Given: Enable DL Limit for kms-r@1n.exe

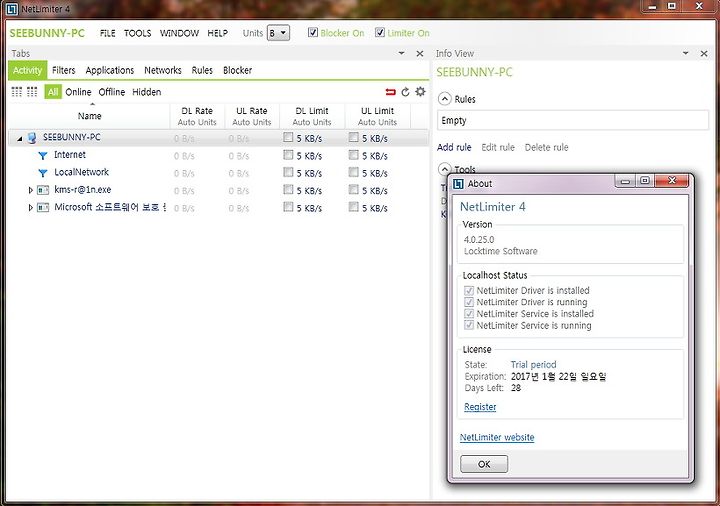Looking at the screenshot, I should [x=288, y=189].
